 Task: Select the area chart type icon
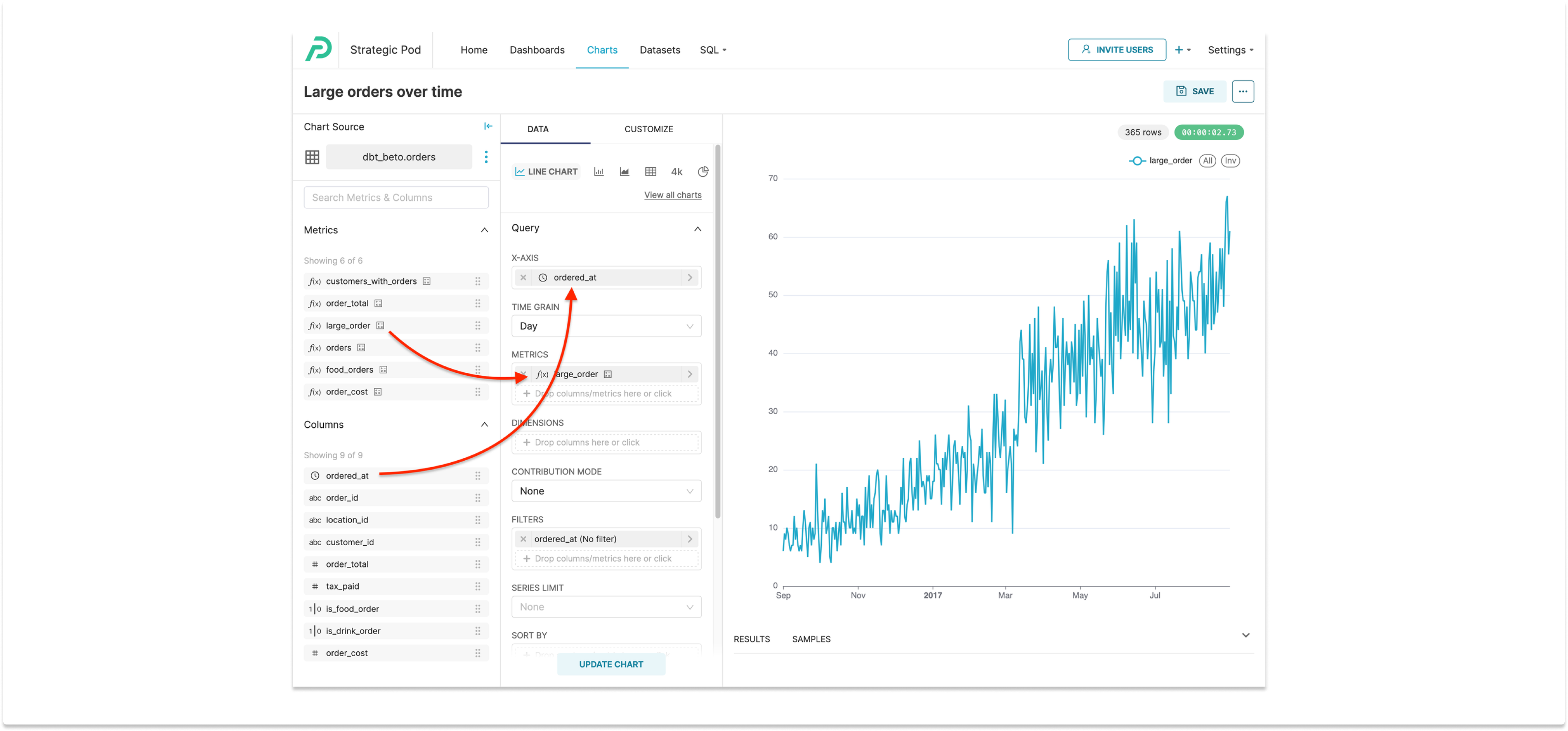[624, 171]
